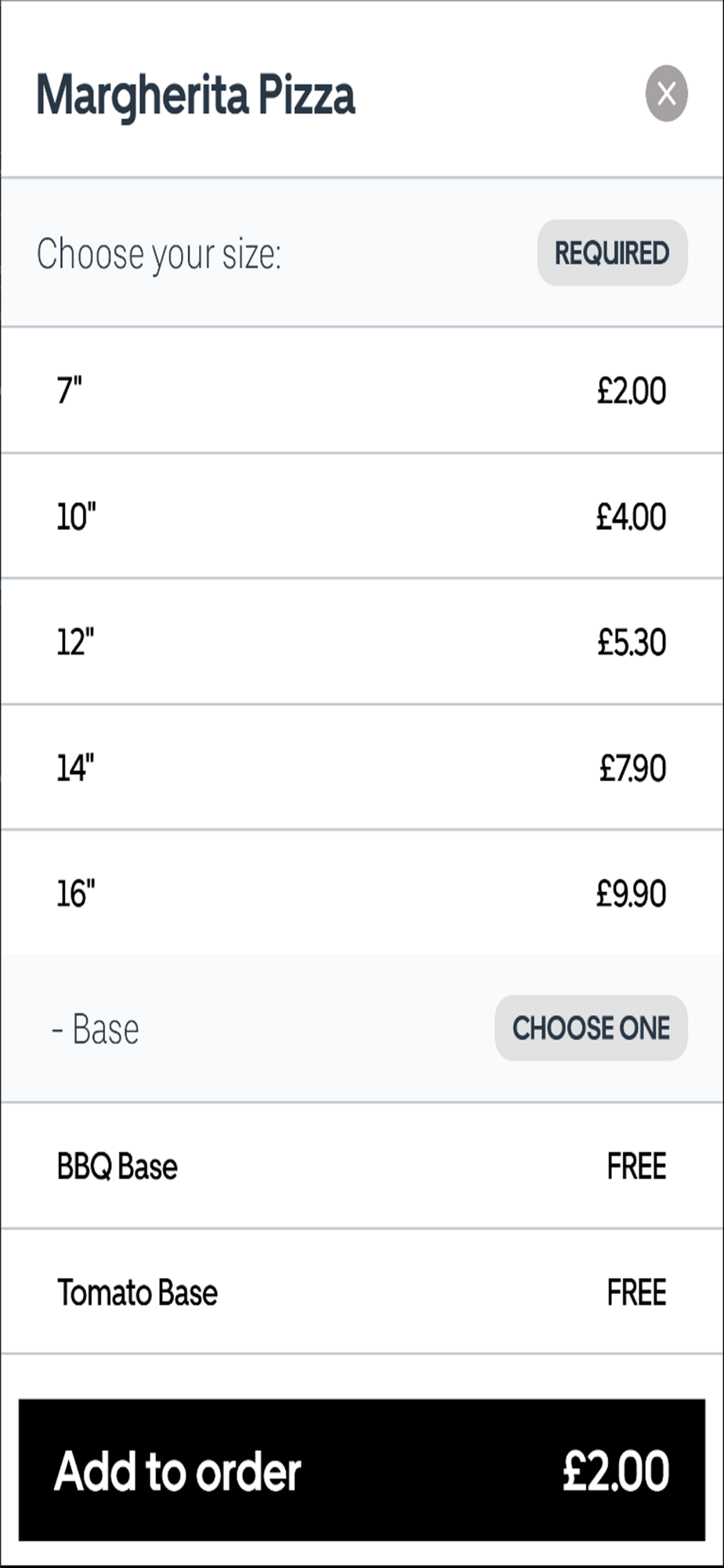This screenshot has height=1568, width=724.
Task: Click the Margherita Pizza title
Action: point(196,96)
